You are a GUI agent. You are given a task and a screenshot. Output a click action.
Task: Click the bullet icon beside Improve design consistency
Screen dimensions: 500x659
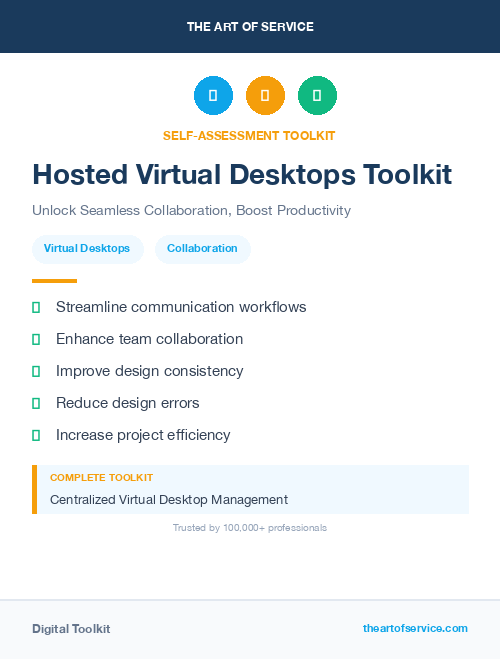[x=36, y=372]
